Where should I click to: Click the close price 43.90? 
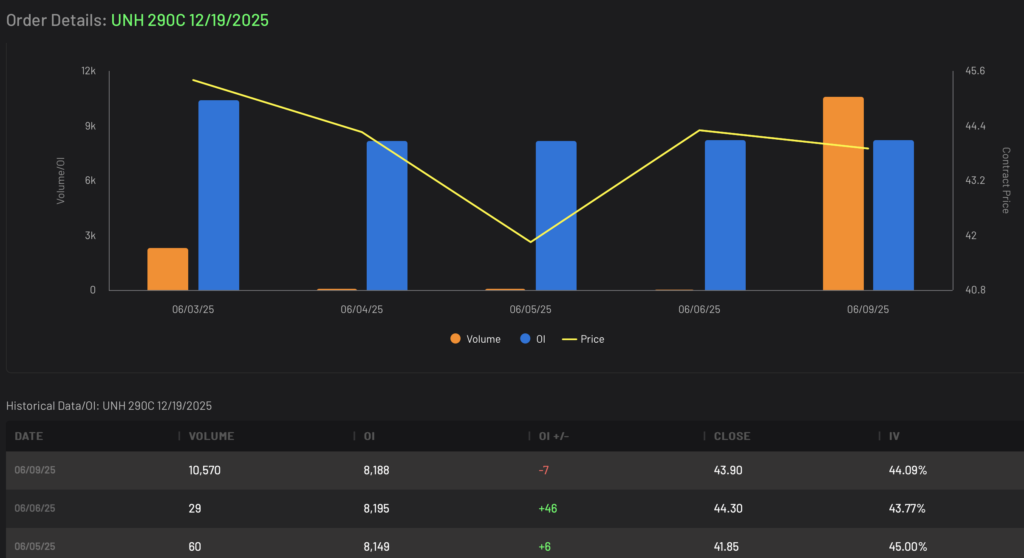pyautogui.click(x=728, y=470)
